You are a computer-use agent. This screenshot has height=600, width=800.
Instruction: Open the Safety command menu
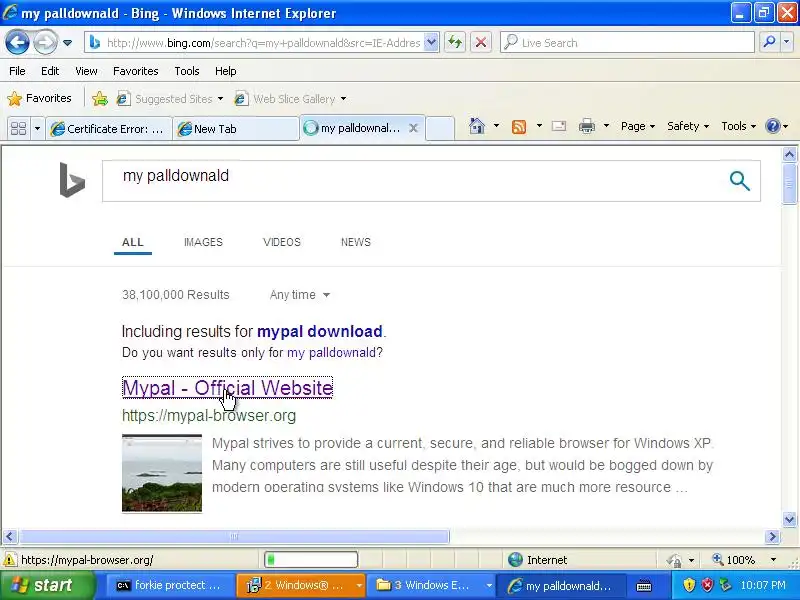688,126
